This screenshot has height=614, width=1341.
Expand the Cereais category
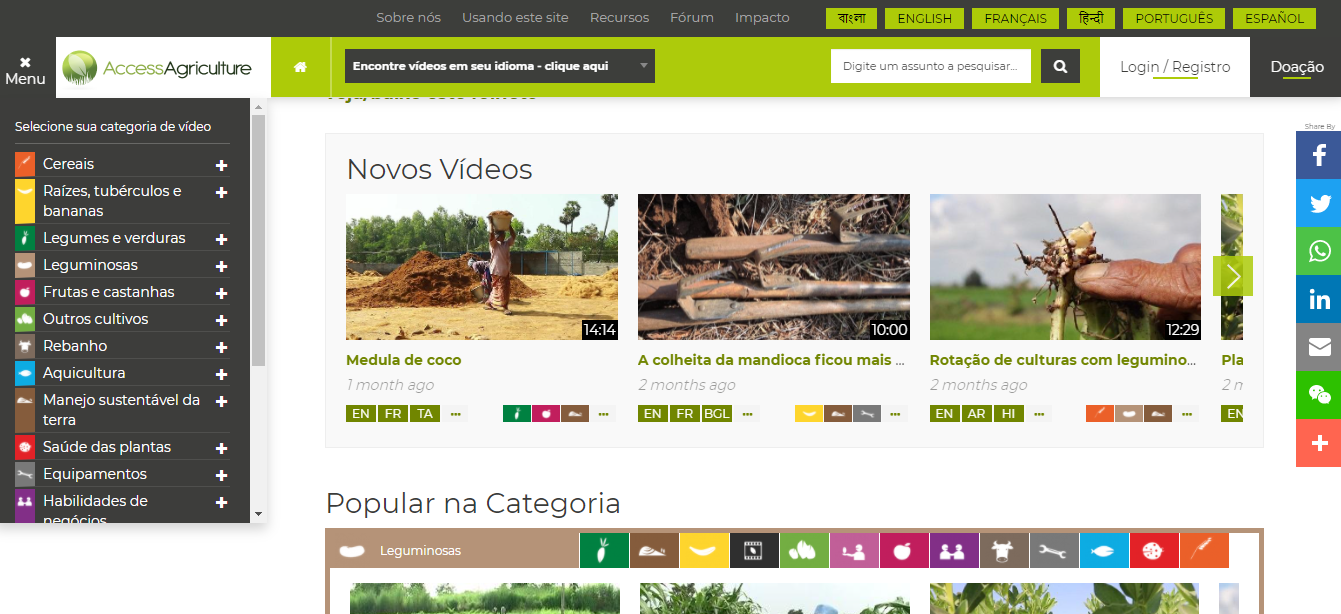coord(221,165)
